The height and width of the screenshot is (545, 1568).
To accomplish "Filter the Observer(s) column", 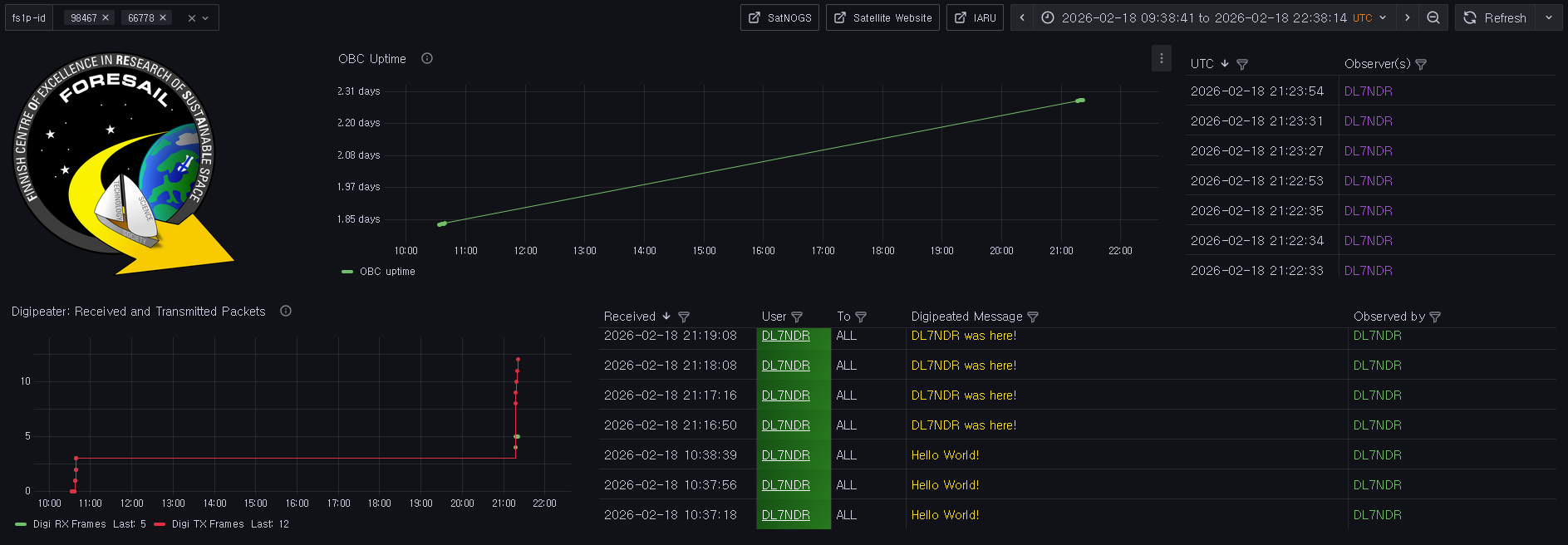I will pos(1421,64).
